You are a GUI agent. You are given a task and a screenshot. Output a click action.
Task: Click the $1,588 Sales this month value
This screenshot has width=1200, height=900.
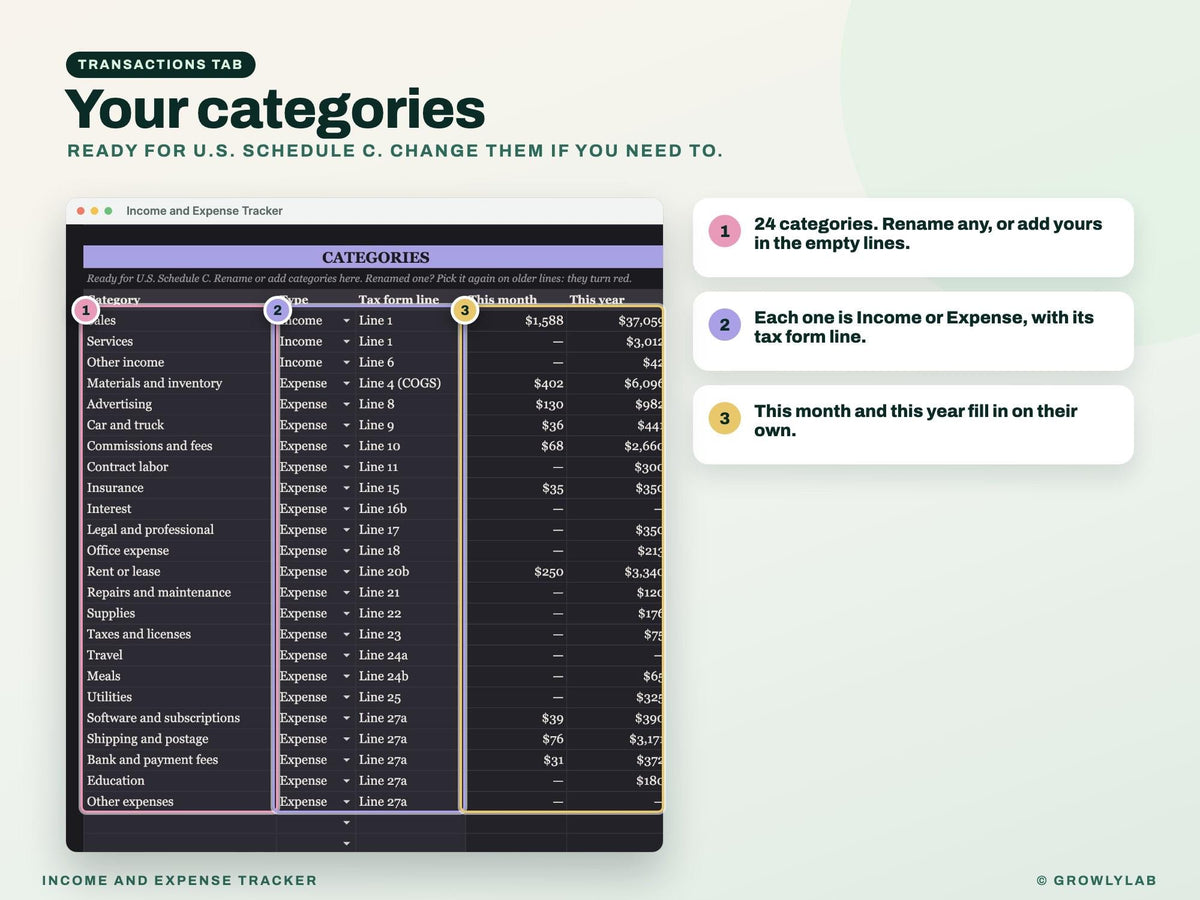click(544, 321)
